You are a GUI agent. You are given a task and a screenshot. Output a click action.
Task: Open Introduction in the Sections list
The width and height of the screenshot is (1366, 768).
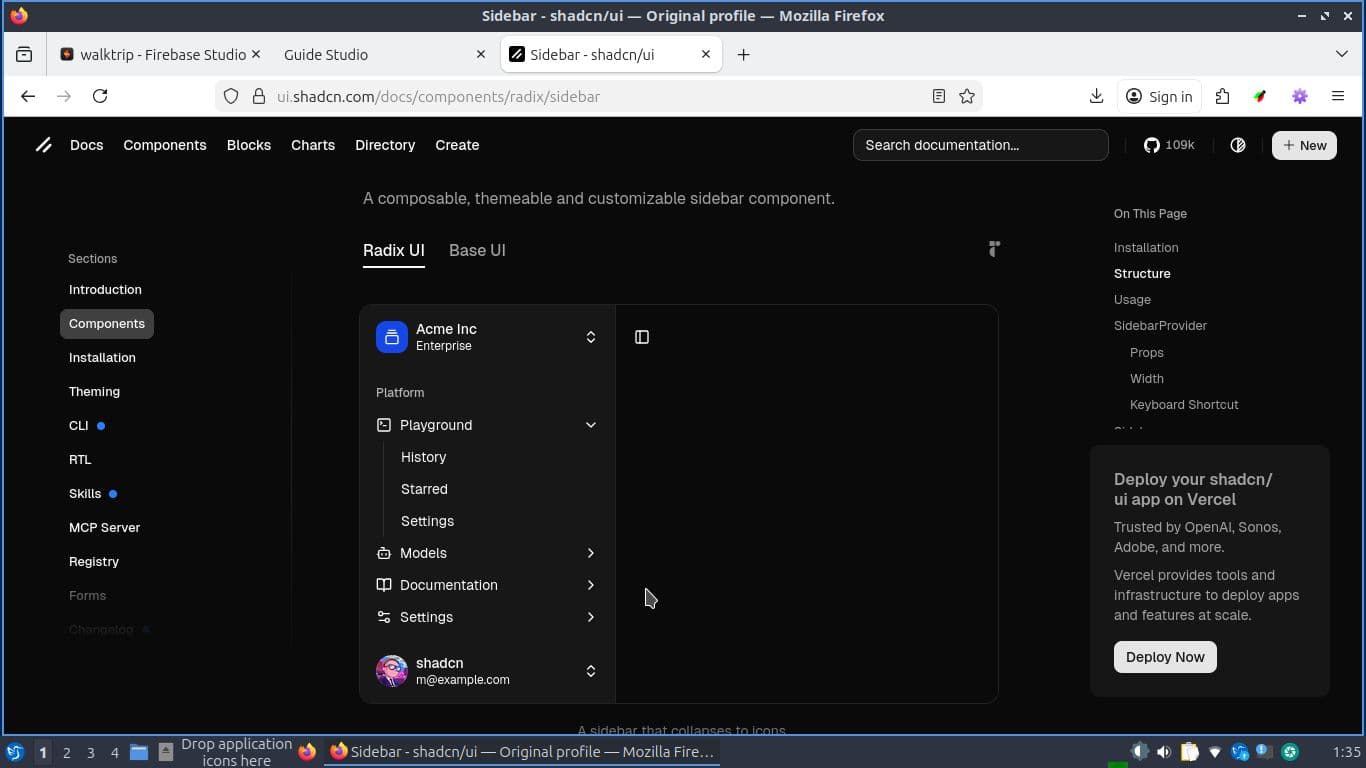click(105, 290)
